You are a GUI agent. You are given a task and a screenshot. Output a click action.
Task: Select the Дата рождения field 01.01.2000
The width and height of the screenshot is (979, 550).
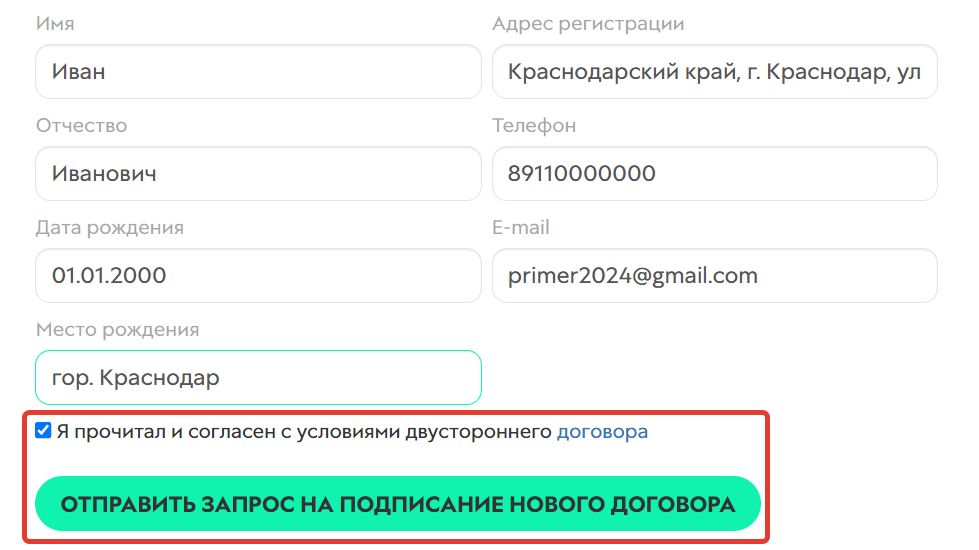[x=258, y=275]
